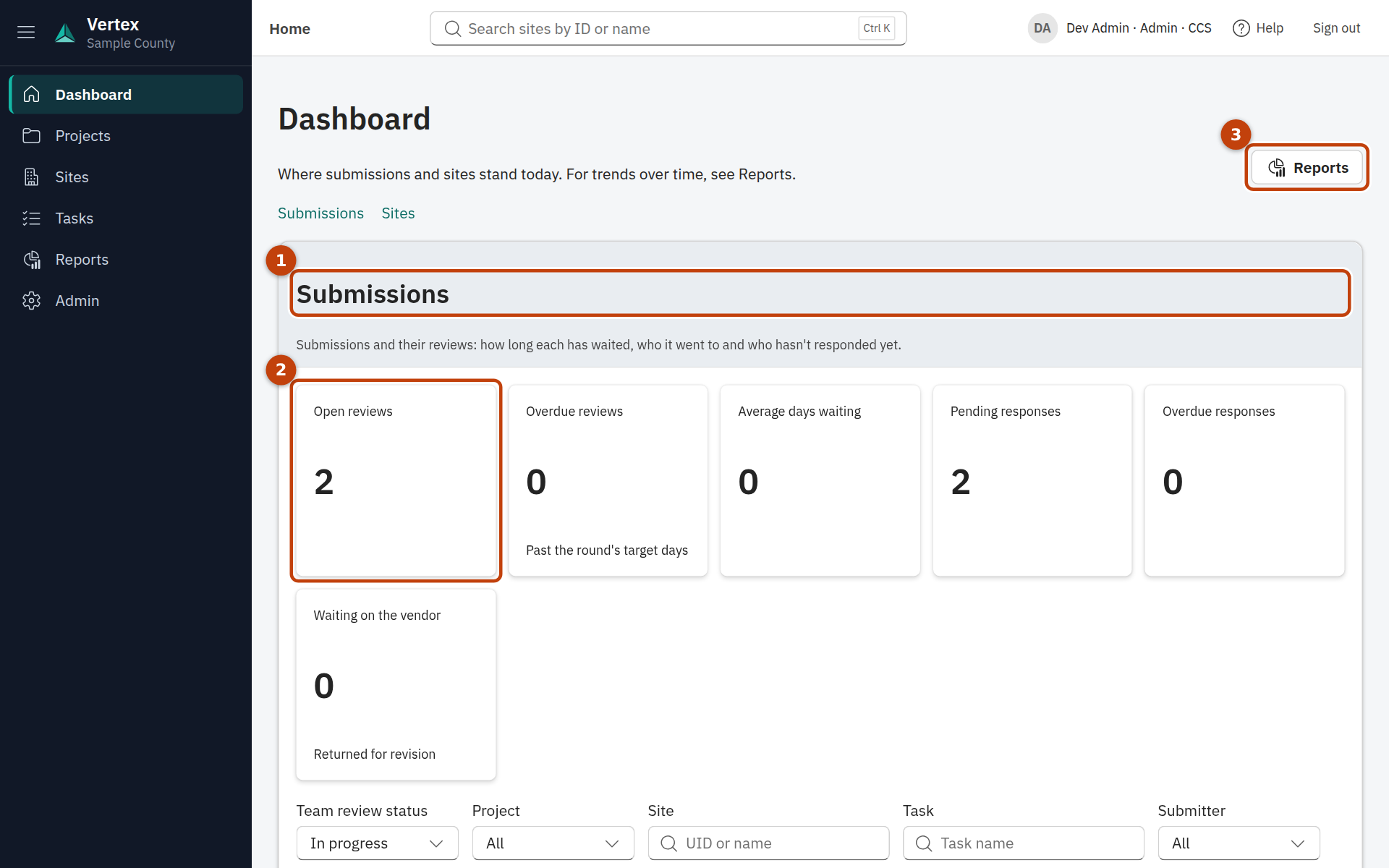
Task: Click the Vertex triangle logo icon
Action: click(x=65, y=33)
